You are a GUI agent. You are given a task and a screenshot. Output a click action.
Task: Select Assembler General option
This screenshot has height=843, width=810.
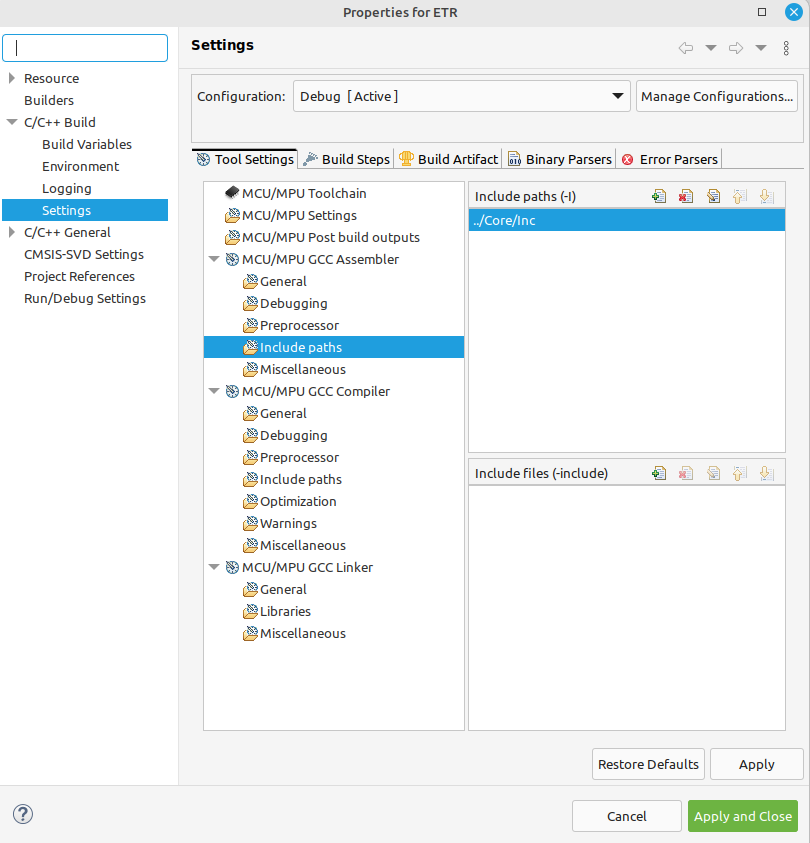283,281
